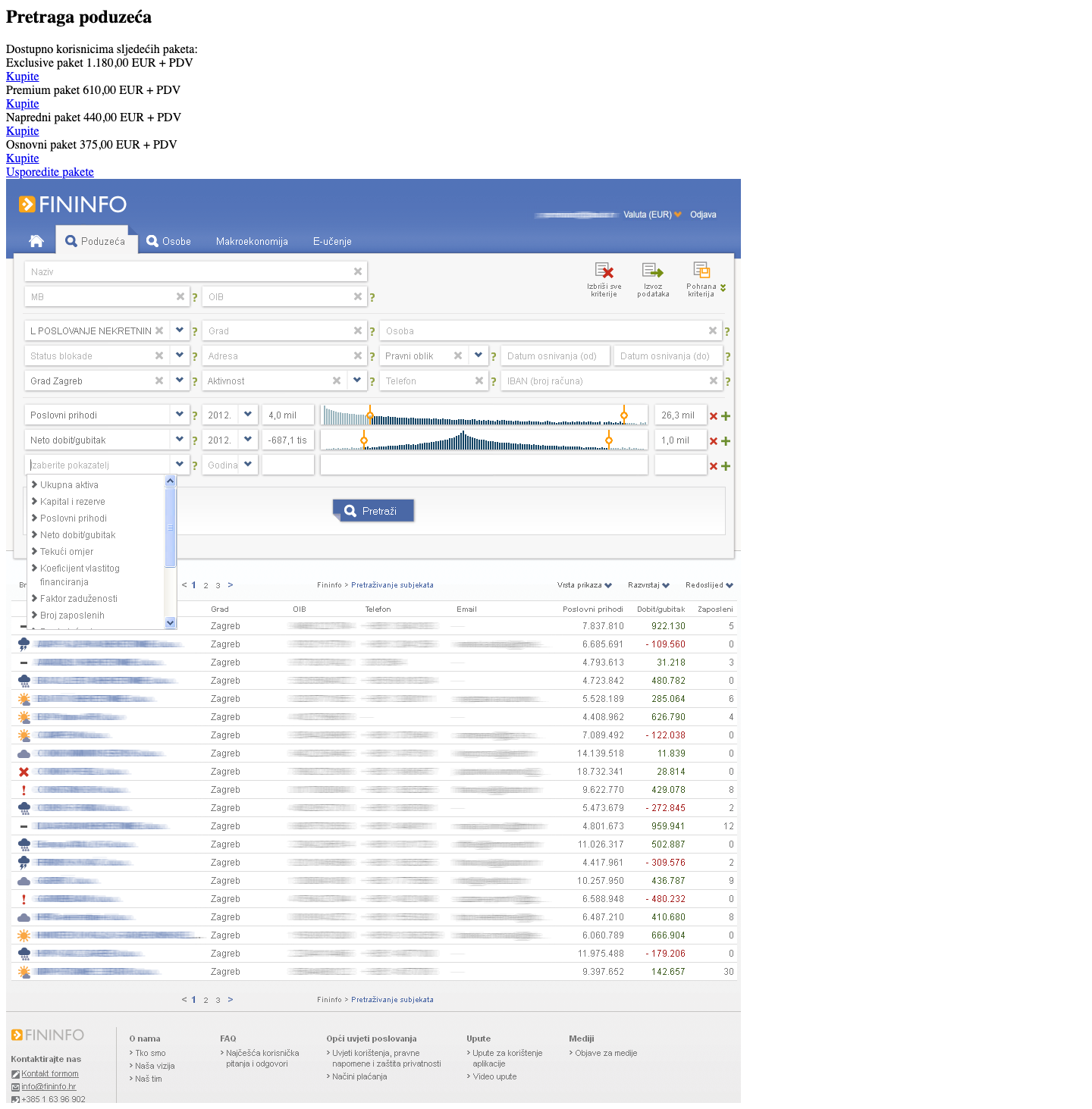Screen dimensions: 1092x1109
Task: Remove the Poslovni prihodi criterion red X
Action: click(714, 416)
